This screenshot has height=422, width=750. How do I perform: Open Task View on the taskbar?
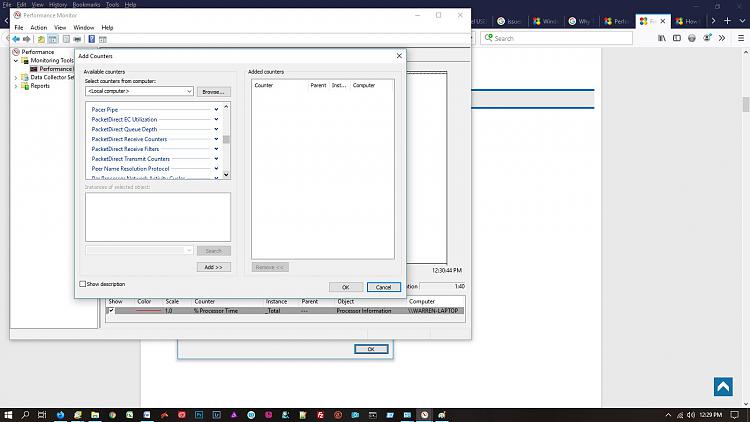[42, 415]
